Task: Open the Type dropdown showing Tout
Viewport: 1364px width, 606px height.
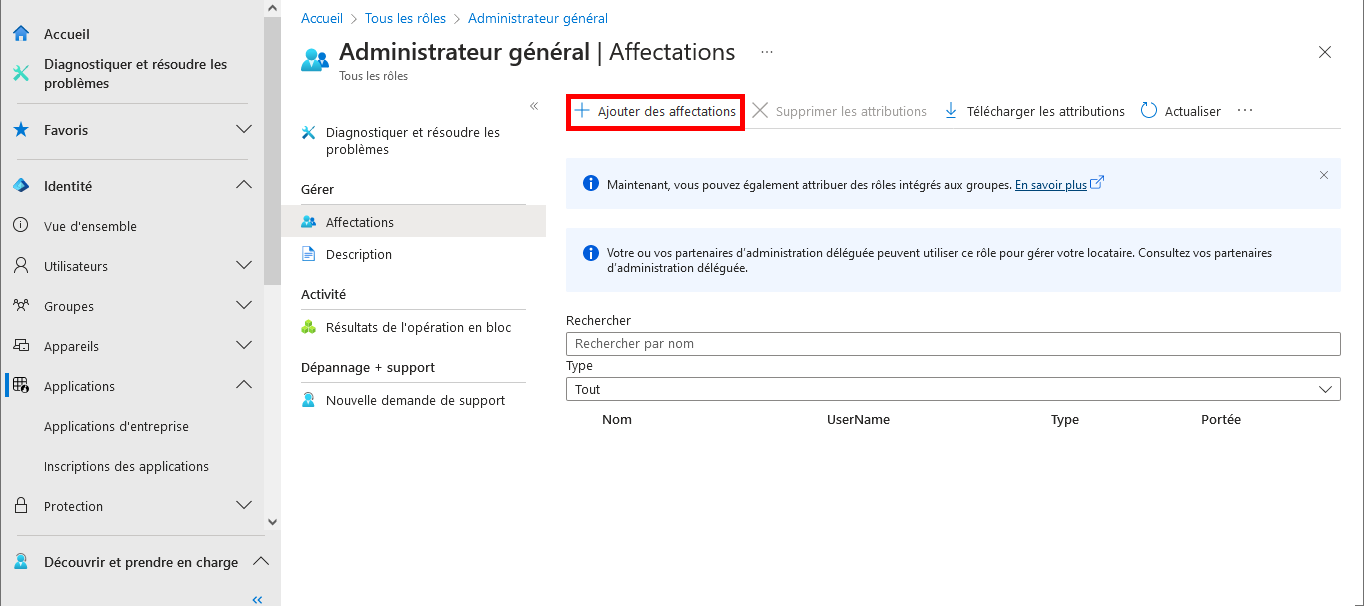Action: click(952, 389)
